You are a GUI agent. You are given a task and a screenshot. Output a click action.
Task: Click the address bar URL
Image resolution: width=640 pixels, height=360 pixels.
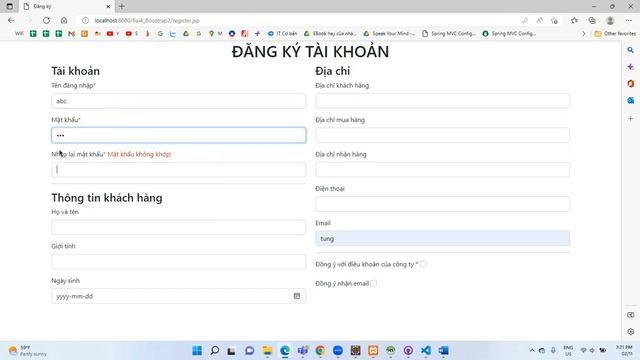pos(147,20)
